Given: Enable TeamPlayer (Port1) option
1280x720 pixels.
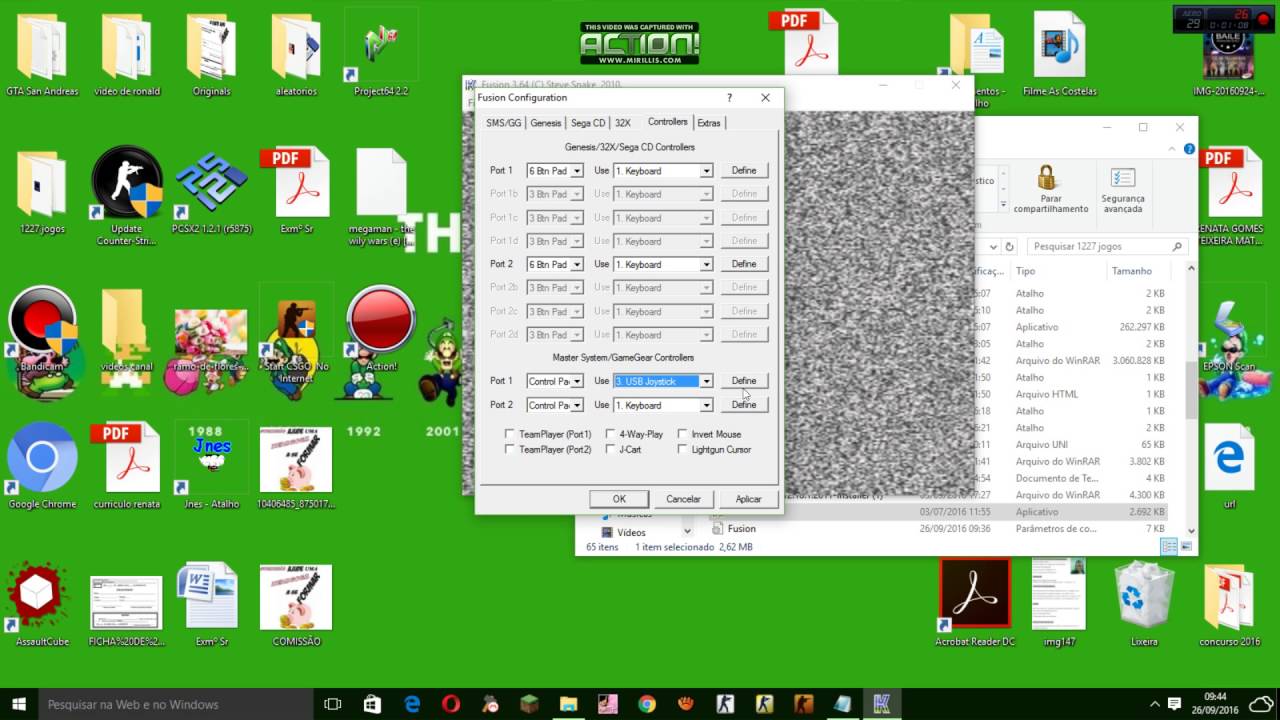Looking at the screenshot, I should tap(510, 434).
